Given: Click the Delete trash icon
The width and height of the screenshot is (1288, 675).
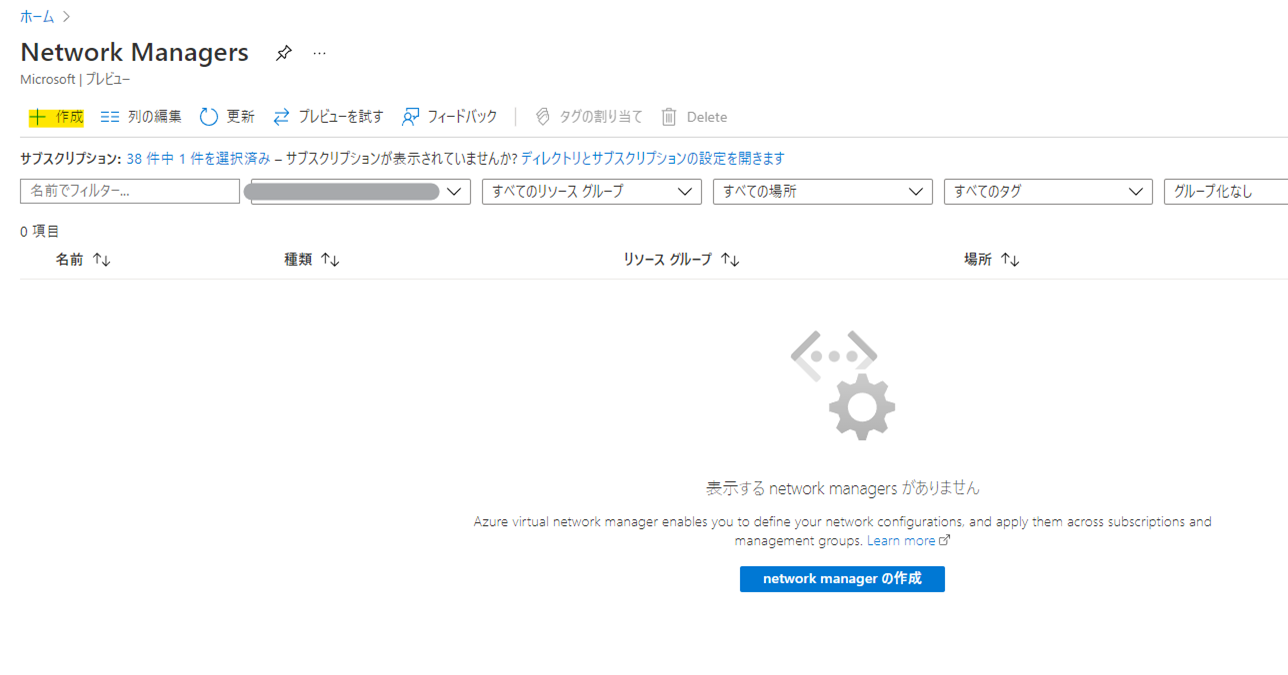Looking at the screenshot, I should [669, 117].
